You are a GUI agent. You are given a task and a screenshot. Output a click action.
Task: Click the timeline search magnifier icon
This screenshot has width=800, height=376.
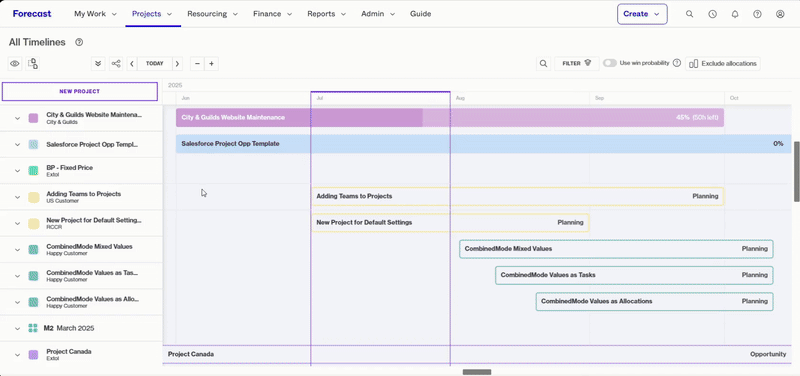pos(543,64)
